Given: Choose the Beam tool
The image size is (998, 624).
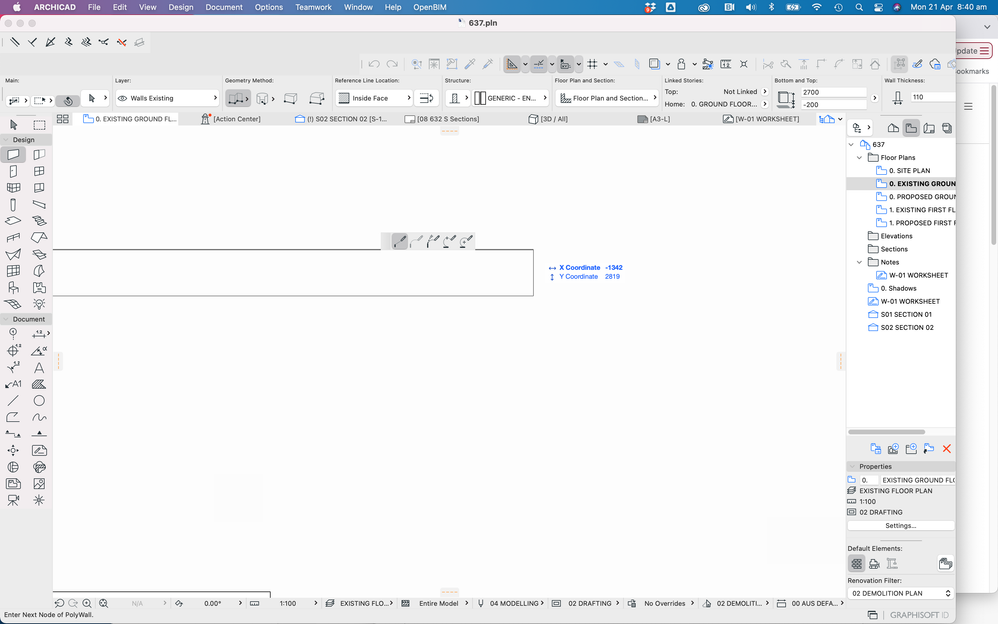Looking at the screenshot, I should pyautogui.click(x=39, y=204).
